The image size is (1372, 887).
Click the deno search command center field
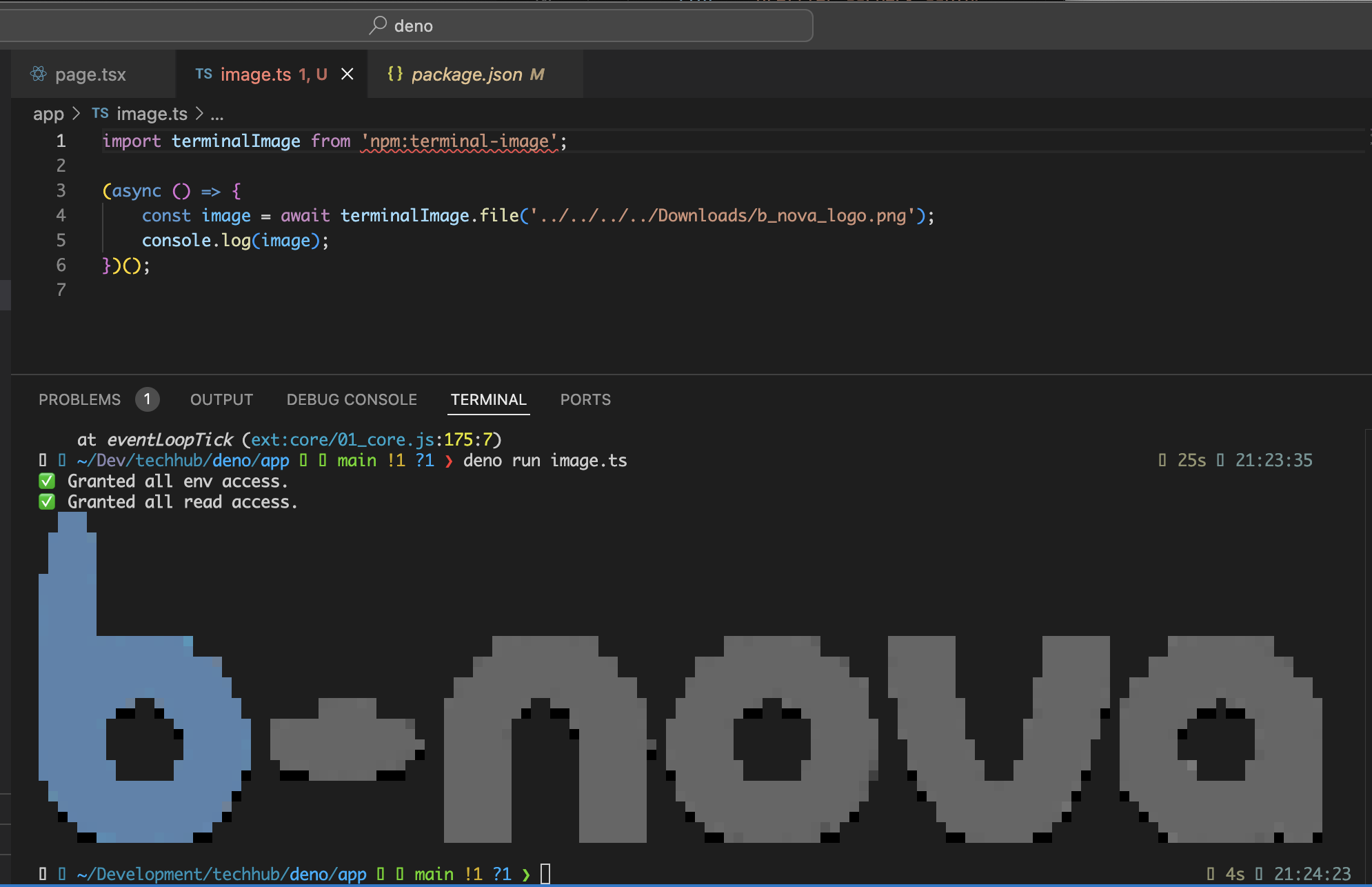point(405,26)
